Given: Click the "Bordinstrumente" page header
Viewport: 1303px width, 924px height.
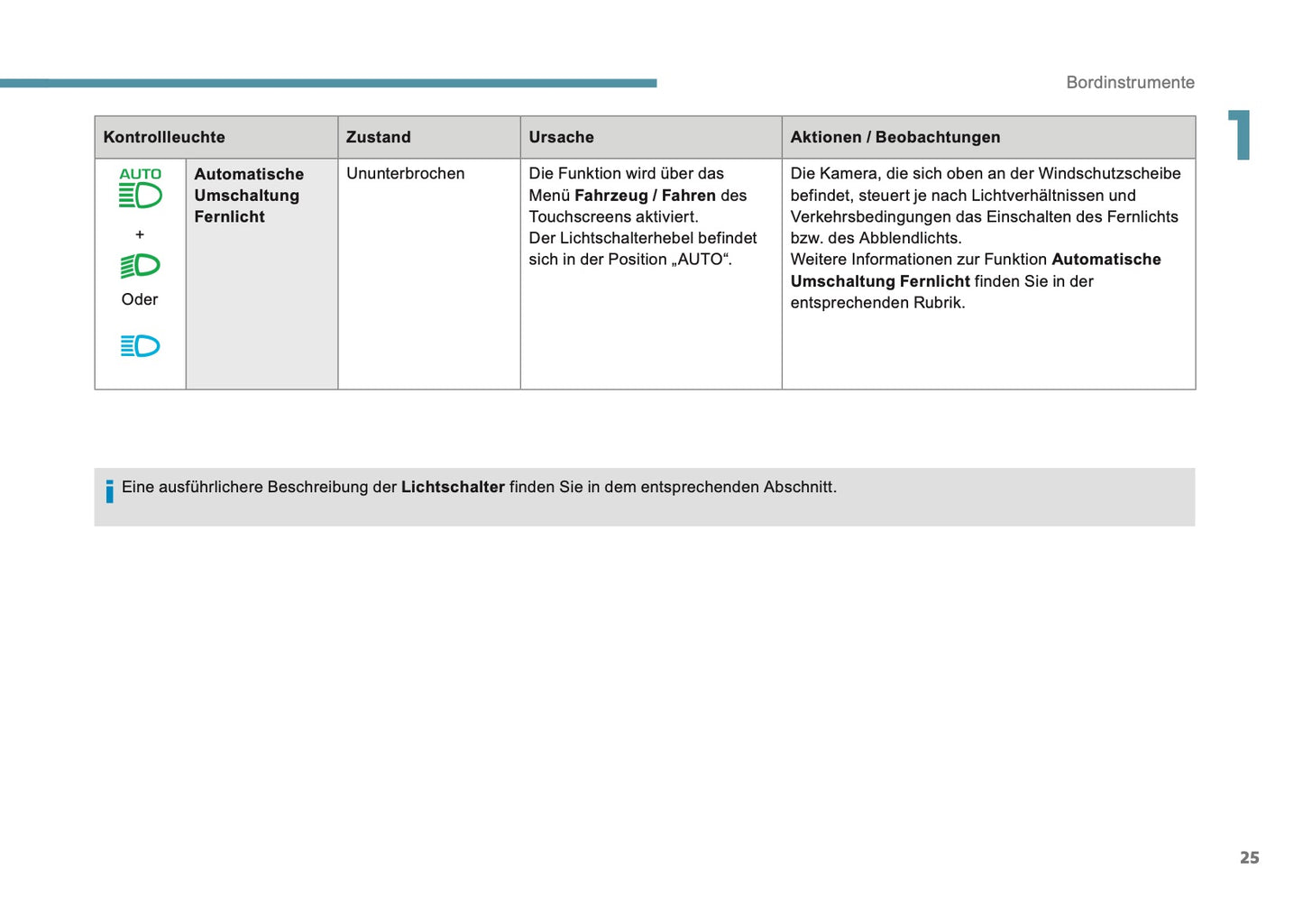Looking at the screenshot, I should (1130, 82).
